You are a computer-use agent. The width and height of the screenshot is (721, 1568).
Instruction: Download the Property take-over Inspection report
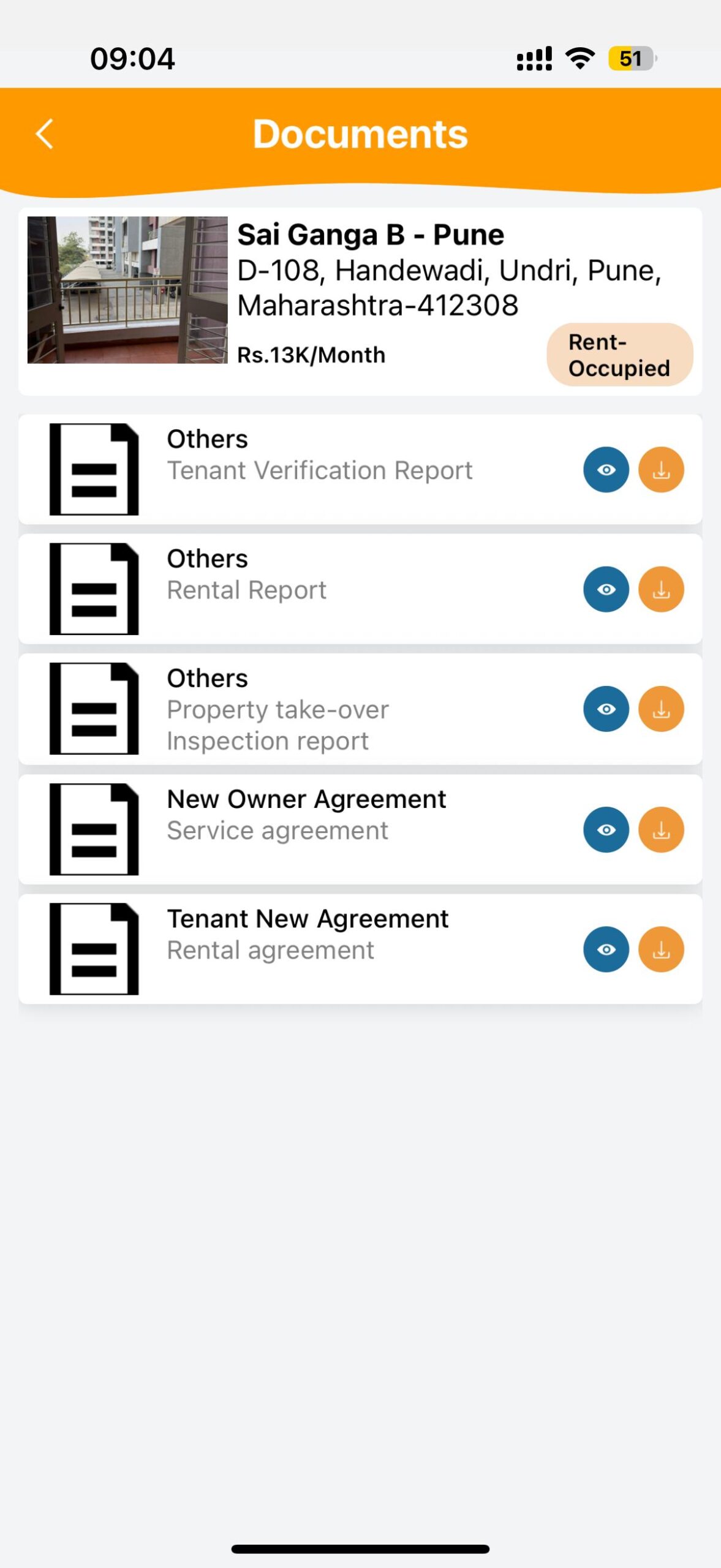tap(661, 709)
